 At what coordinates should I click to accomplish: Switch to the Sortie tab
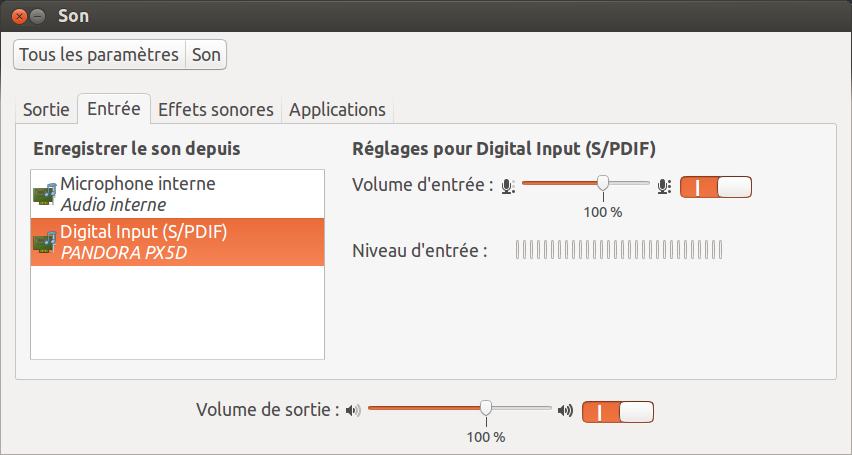[46, 110]
